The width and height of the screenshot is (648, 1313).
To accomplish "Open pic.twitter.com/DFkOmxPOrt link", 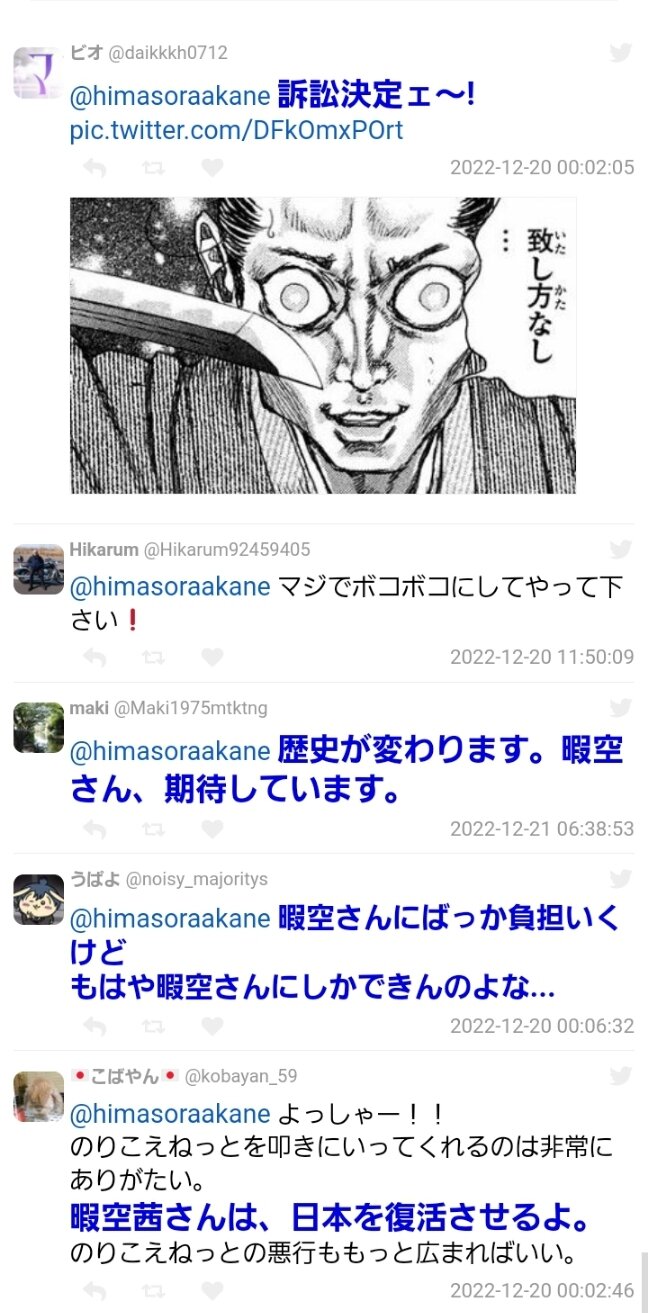I will point(237,131).
